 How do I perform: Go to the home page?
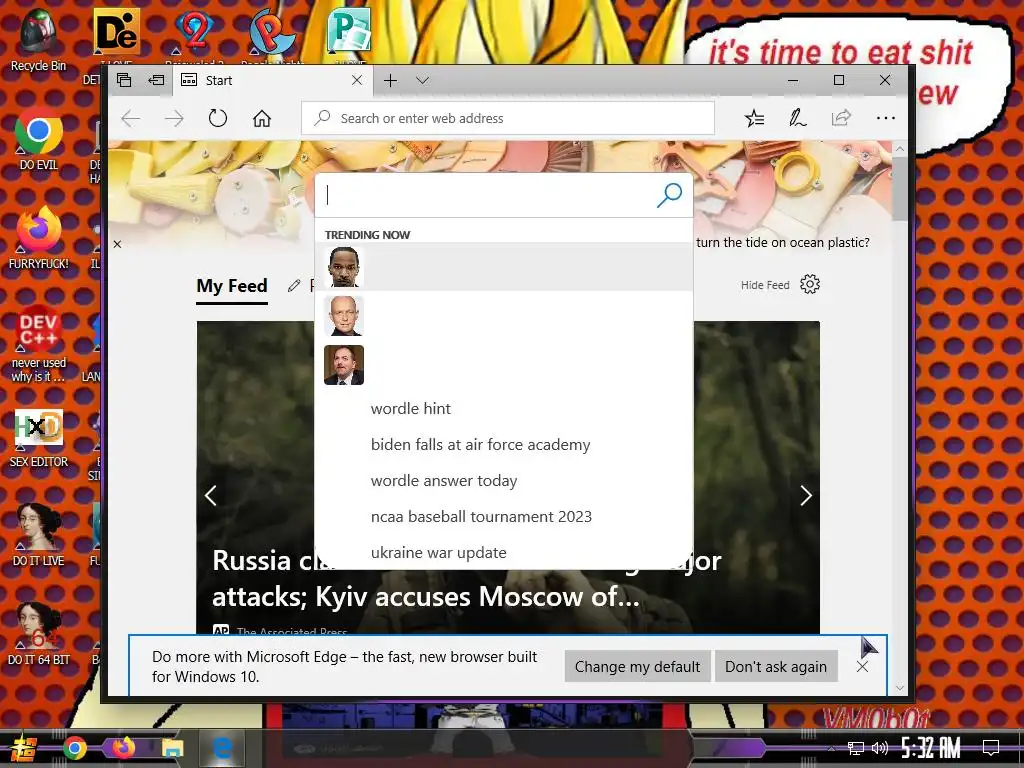click(262, 118)
